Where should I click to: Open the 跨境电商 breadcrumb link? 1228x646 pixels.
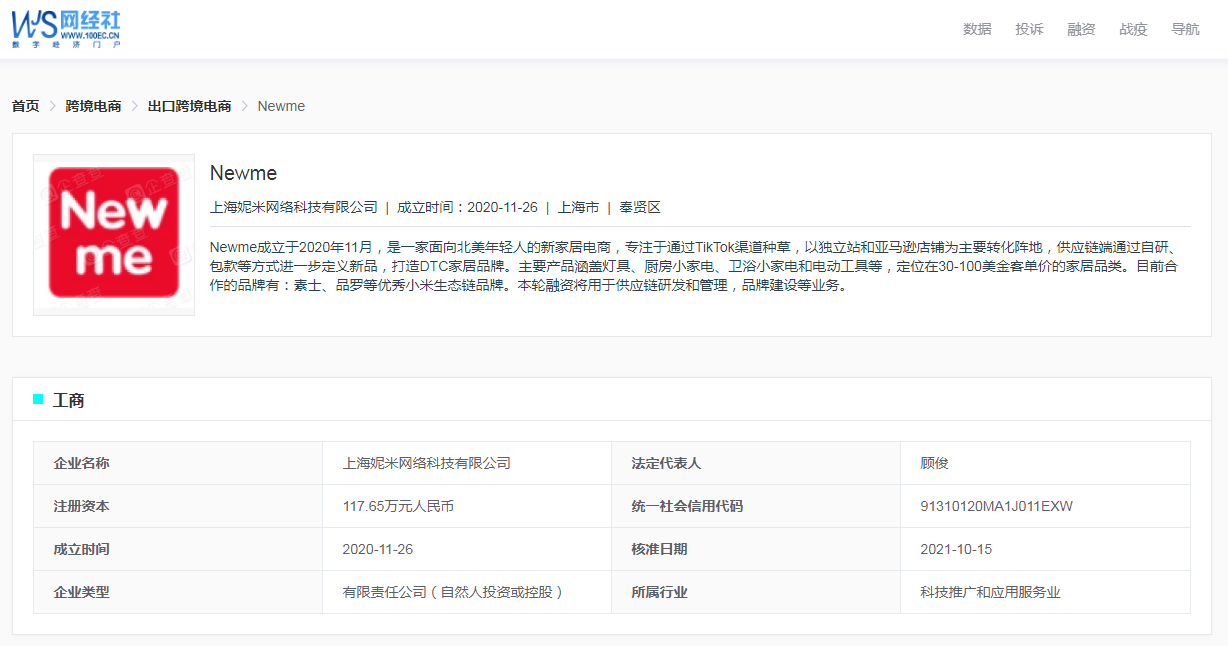pos(94,106)
